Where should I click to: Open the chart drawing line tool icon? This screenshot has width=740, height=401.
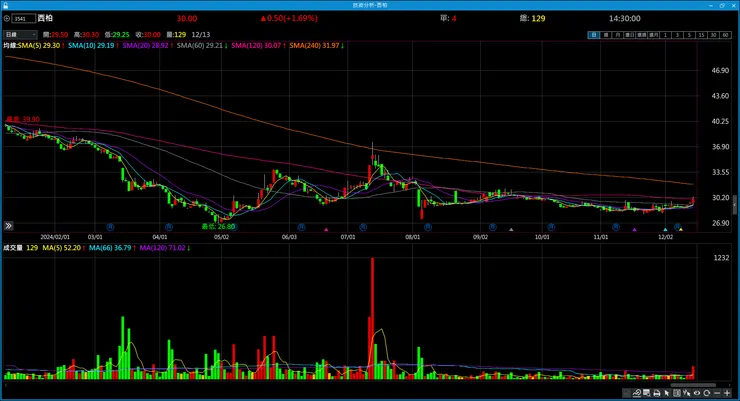(637, 393)
